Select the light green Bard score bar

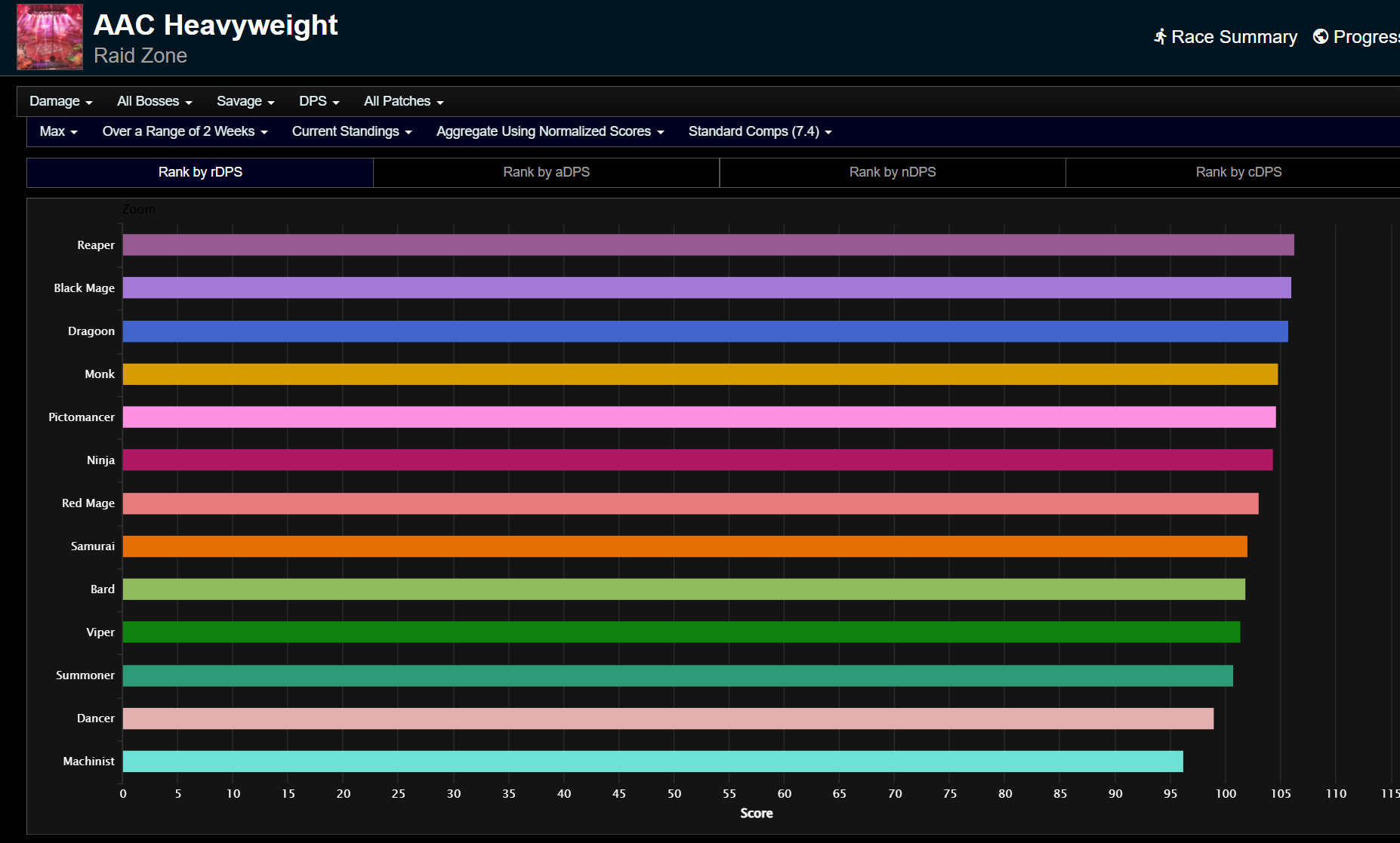click(684, 589)
